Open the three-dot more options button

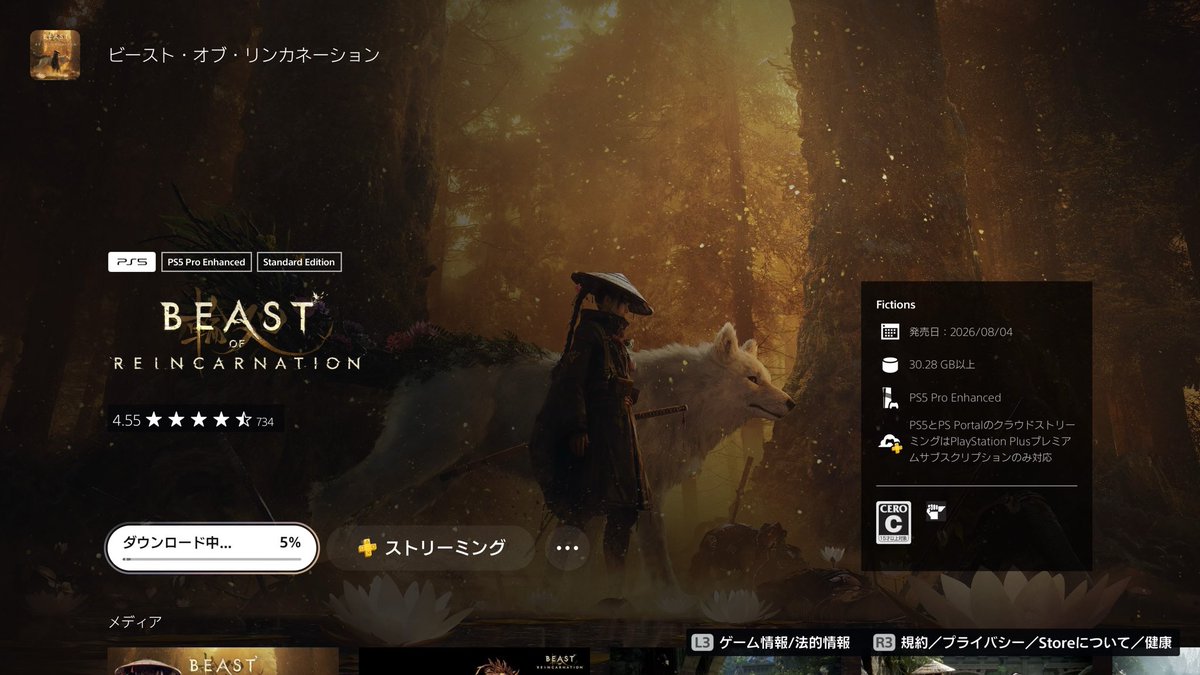pos(567,548)
